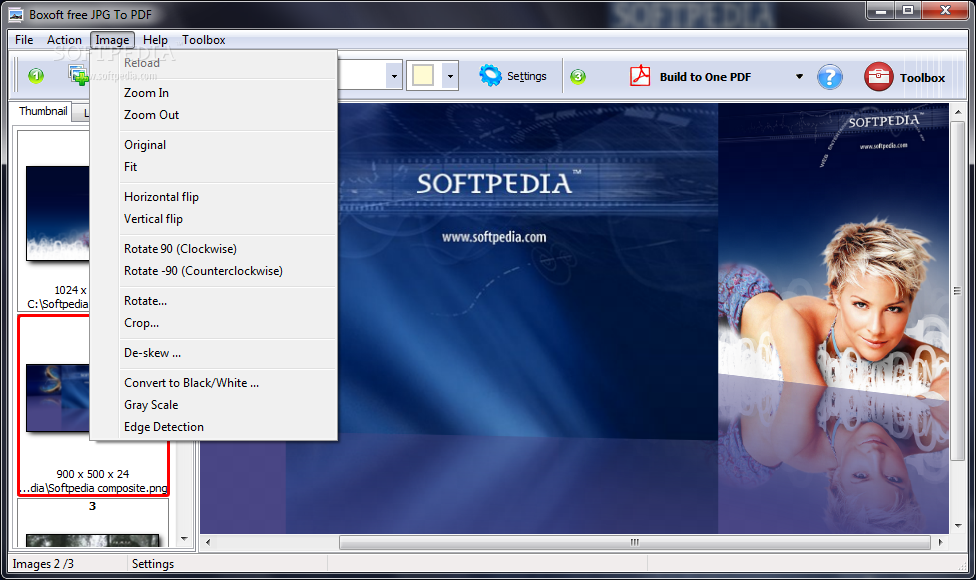Open the File menu
This screenshot has width=976, height=580.
tap(24, 40)
